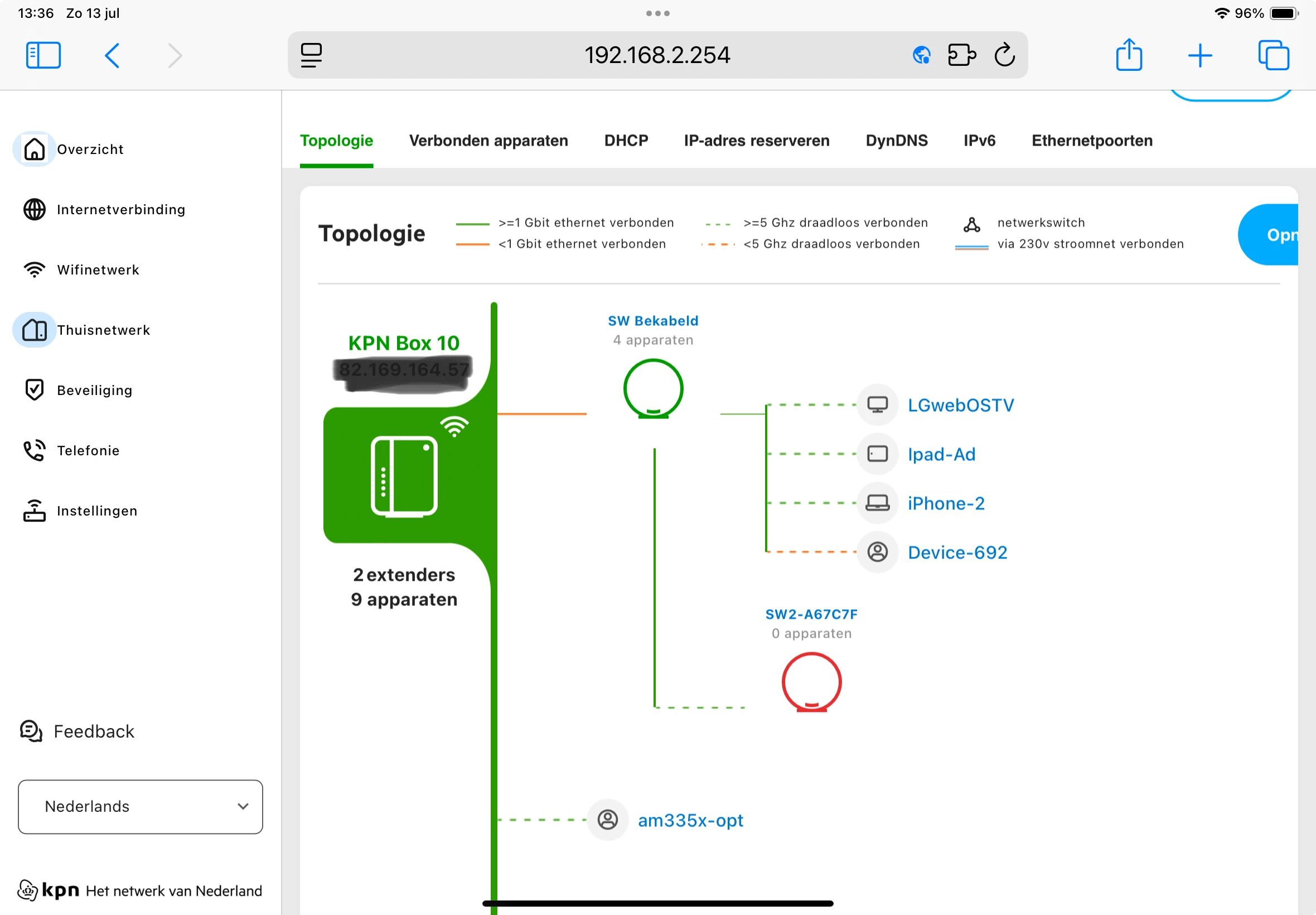Open Beveiliging in the sidebar
The width and height of the screenshot is (1316, 915).
[x=95, y=390]
